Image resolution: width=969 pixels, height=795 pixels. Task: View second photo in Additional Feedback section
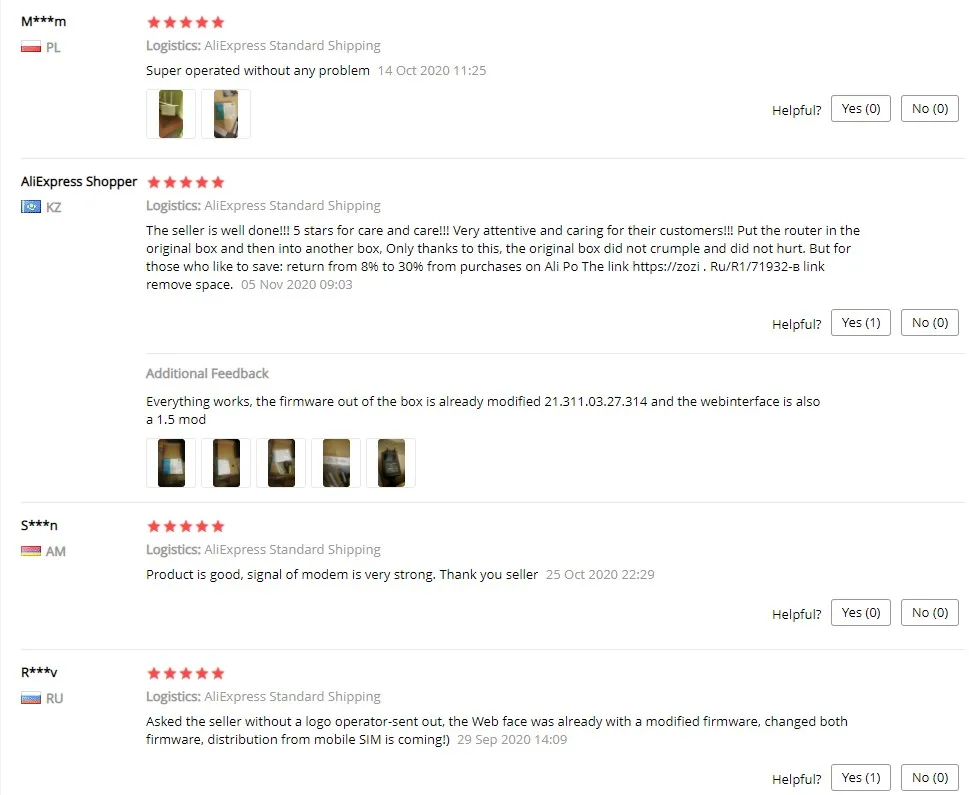[x=226, y=463]
